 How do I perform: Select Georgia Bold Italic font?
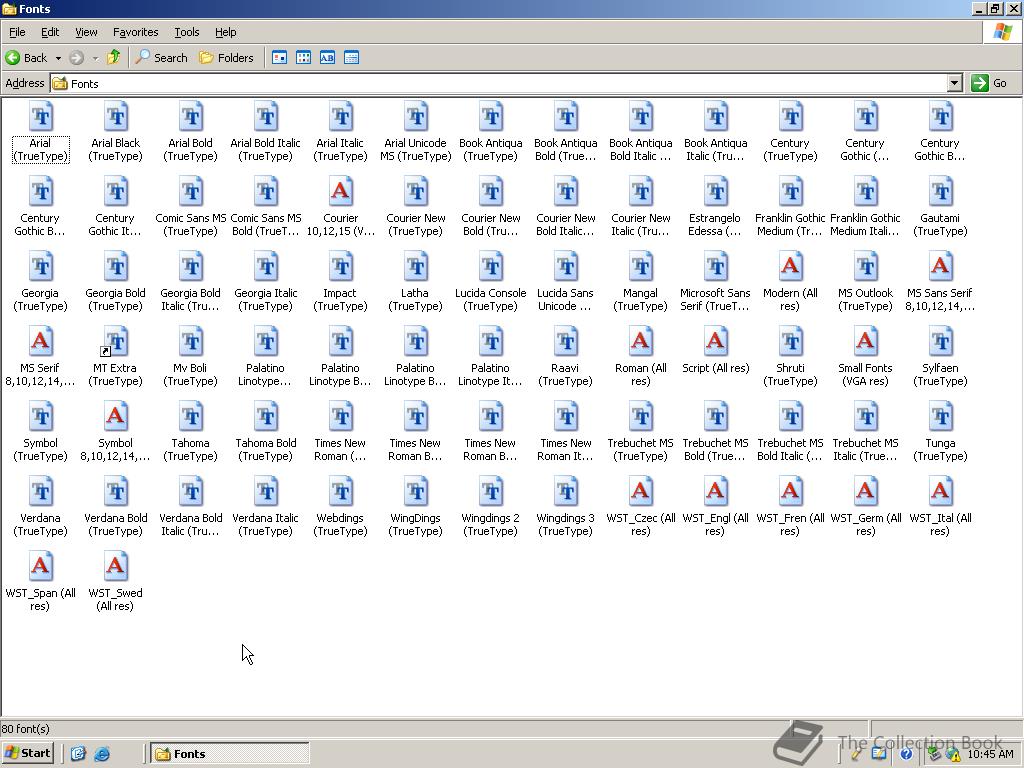[x=191, y=283]
